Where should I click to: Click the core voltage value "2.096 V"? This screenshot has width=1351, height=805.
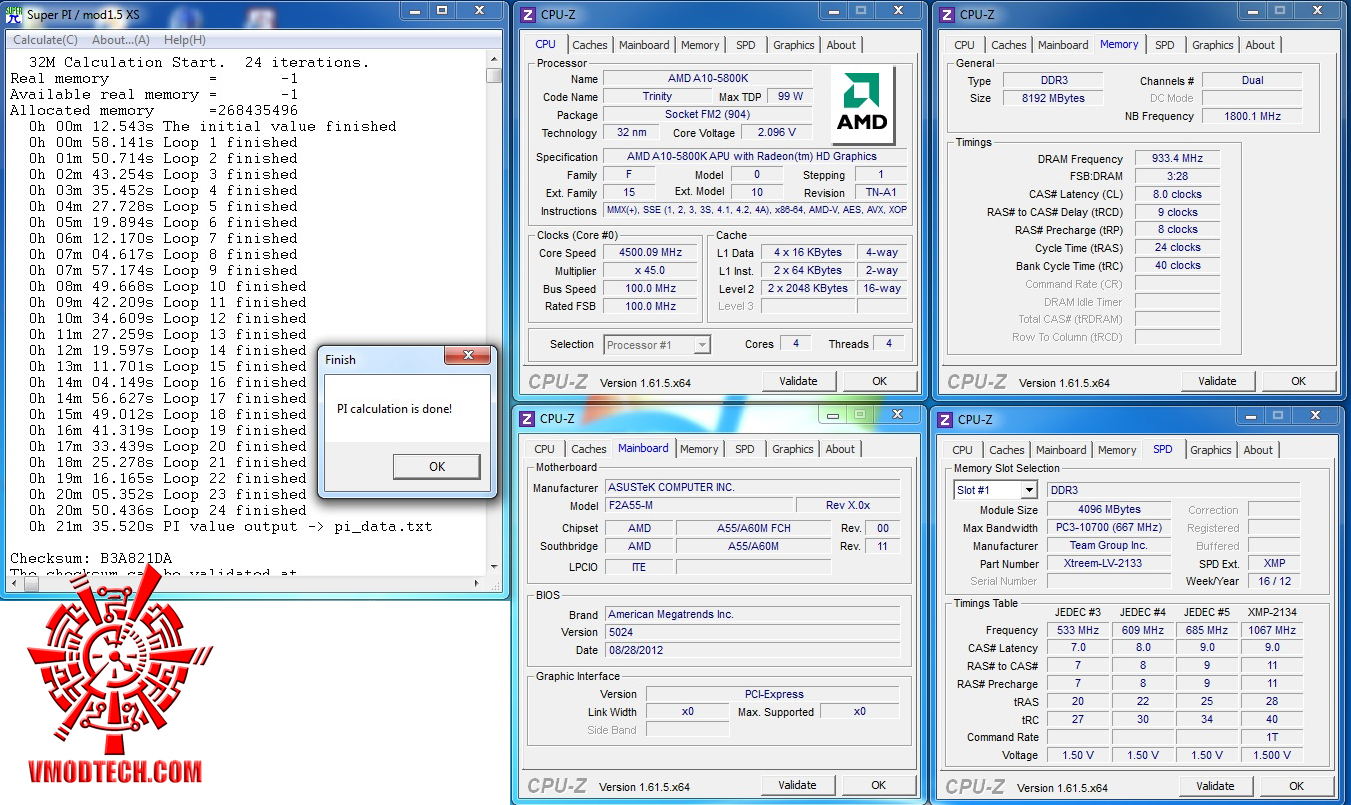pos(777,133)
